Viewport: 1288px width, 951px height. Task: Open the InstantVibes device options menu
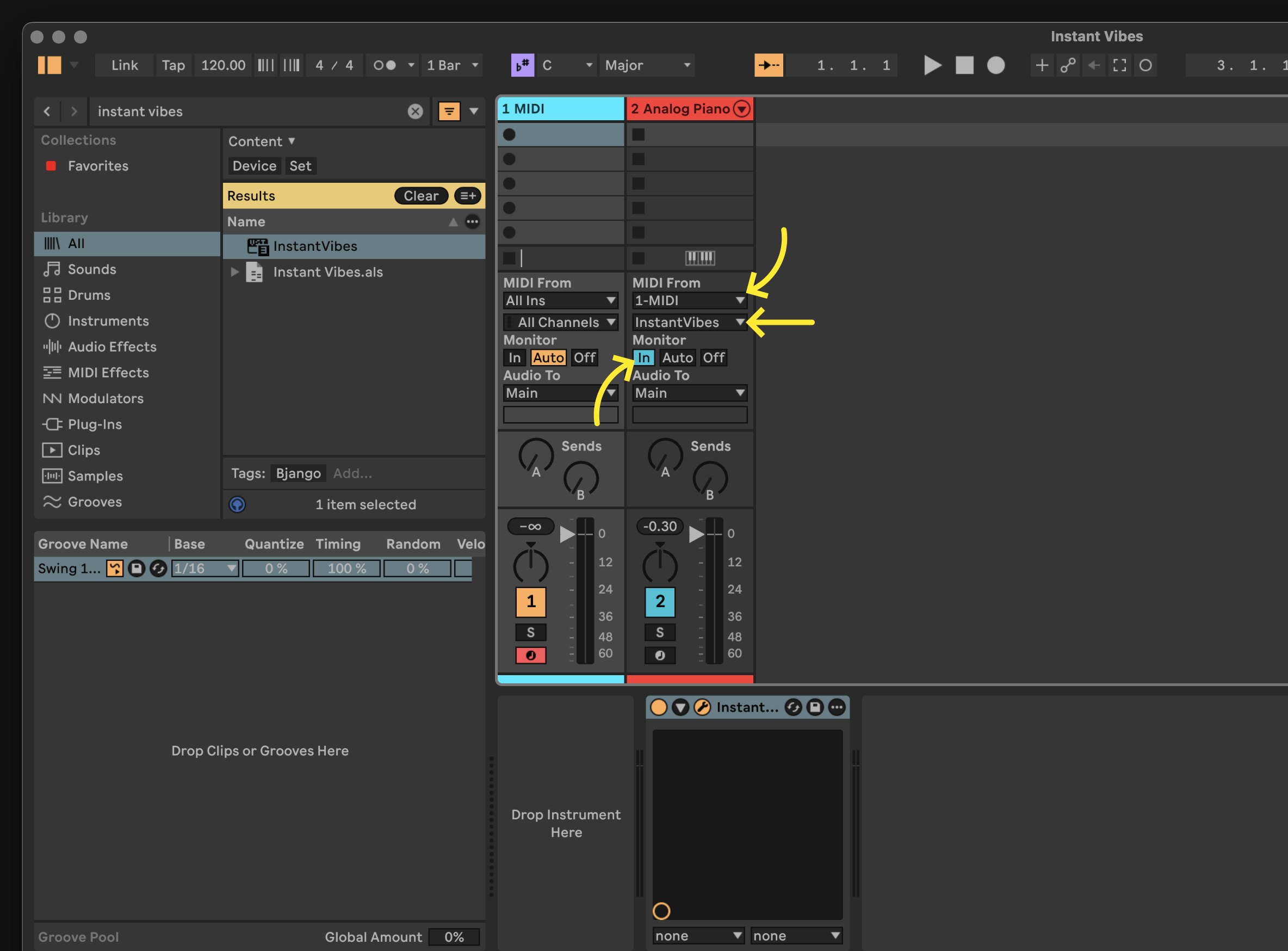pos(837,707)
